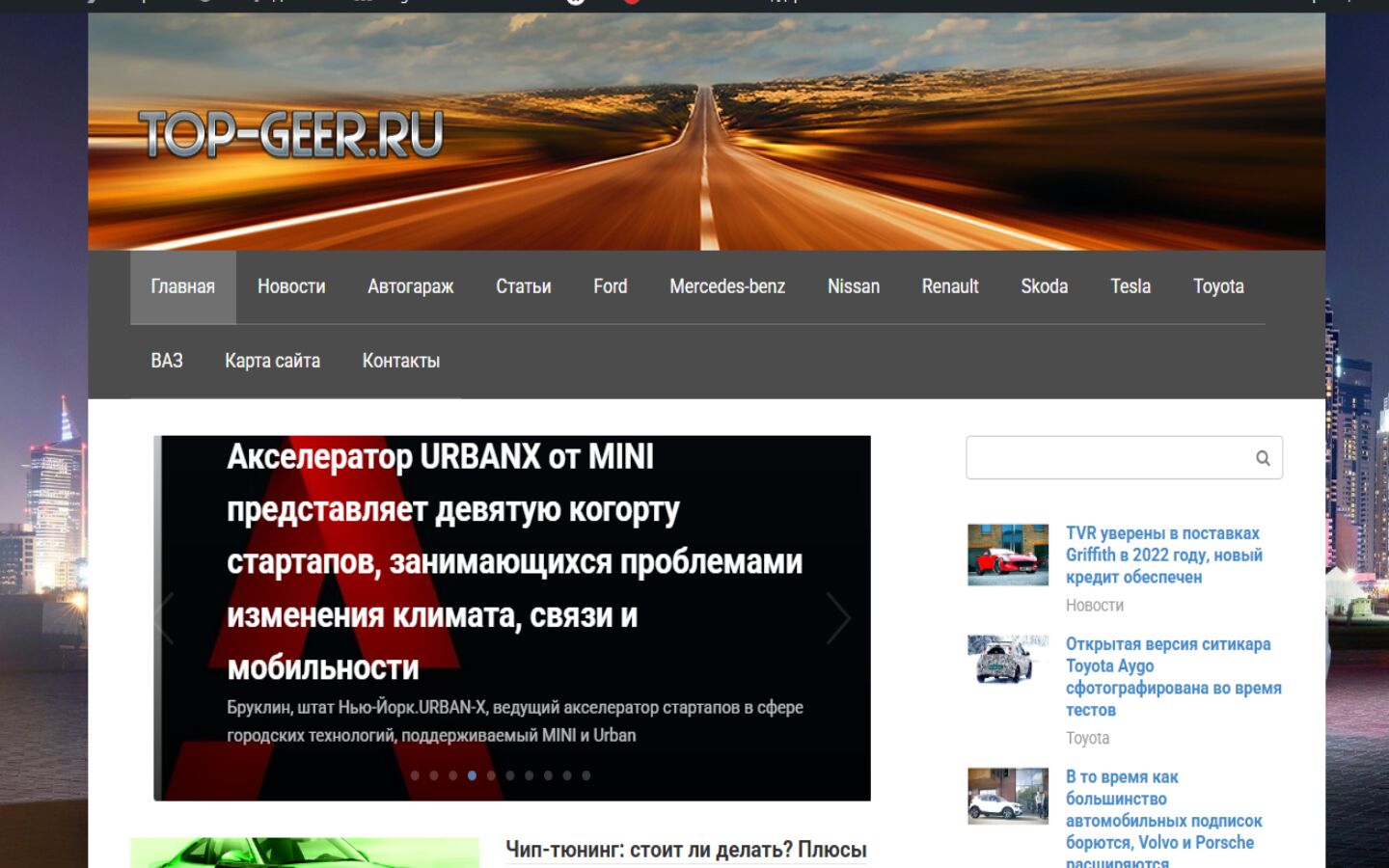Open the Mercedes-benz menu item

point(727,286)
